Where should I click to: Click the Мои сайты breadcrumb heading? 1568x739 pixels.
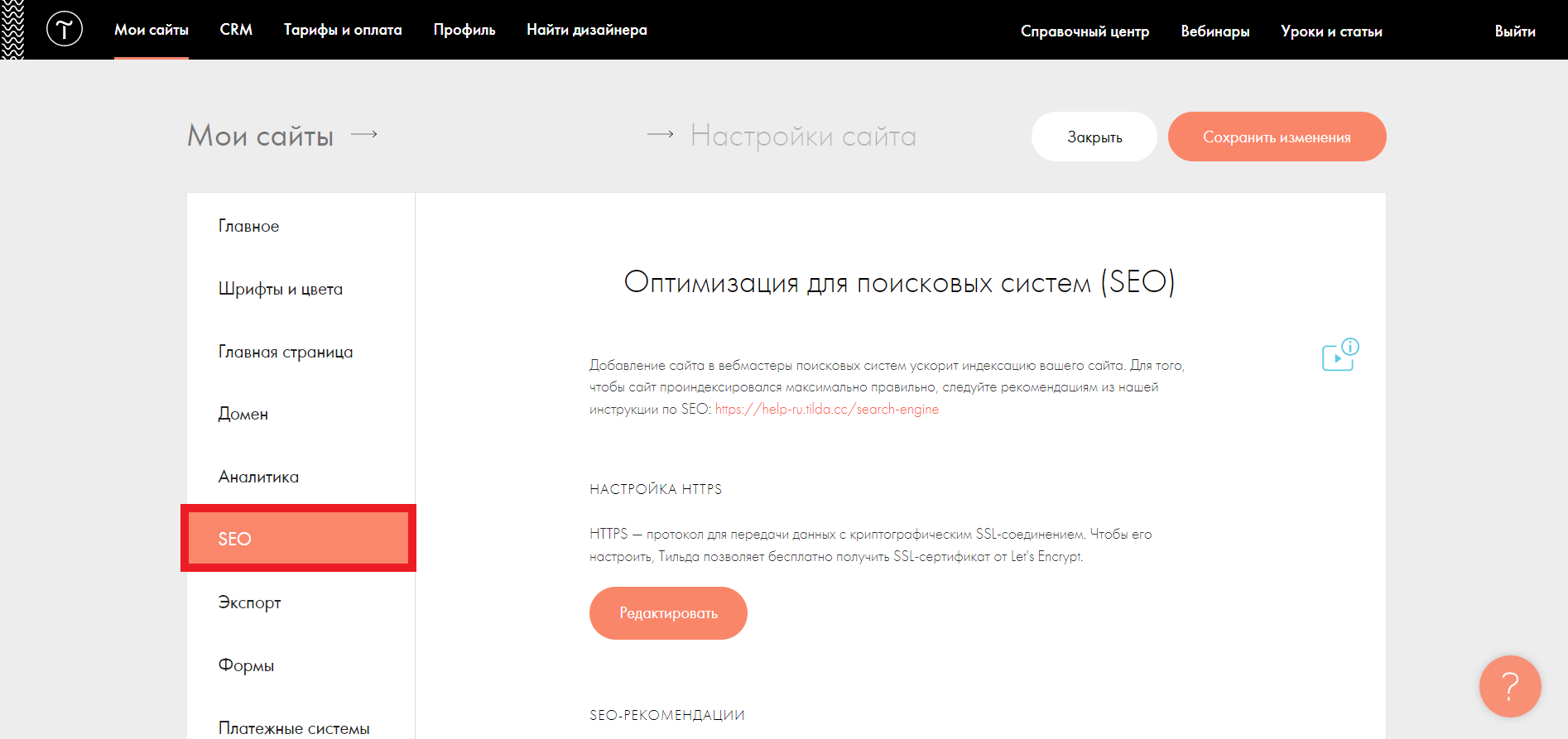point(260,136)
